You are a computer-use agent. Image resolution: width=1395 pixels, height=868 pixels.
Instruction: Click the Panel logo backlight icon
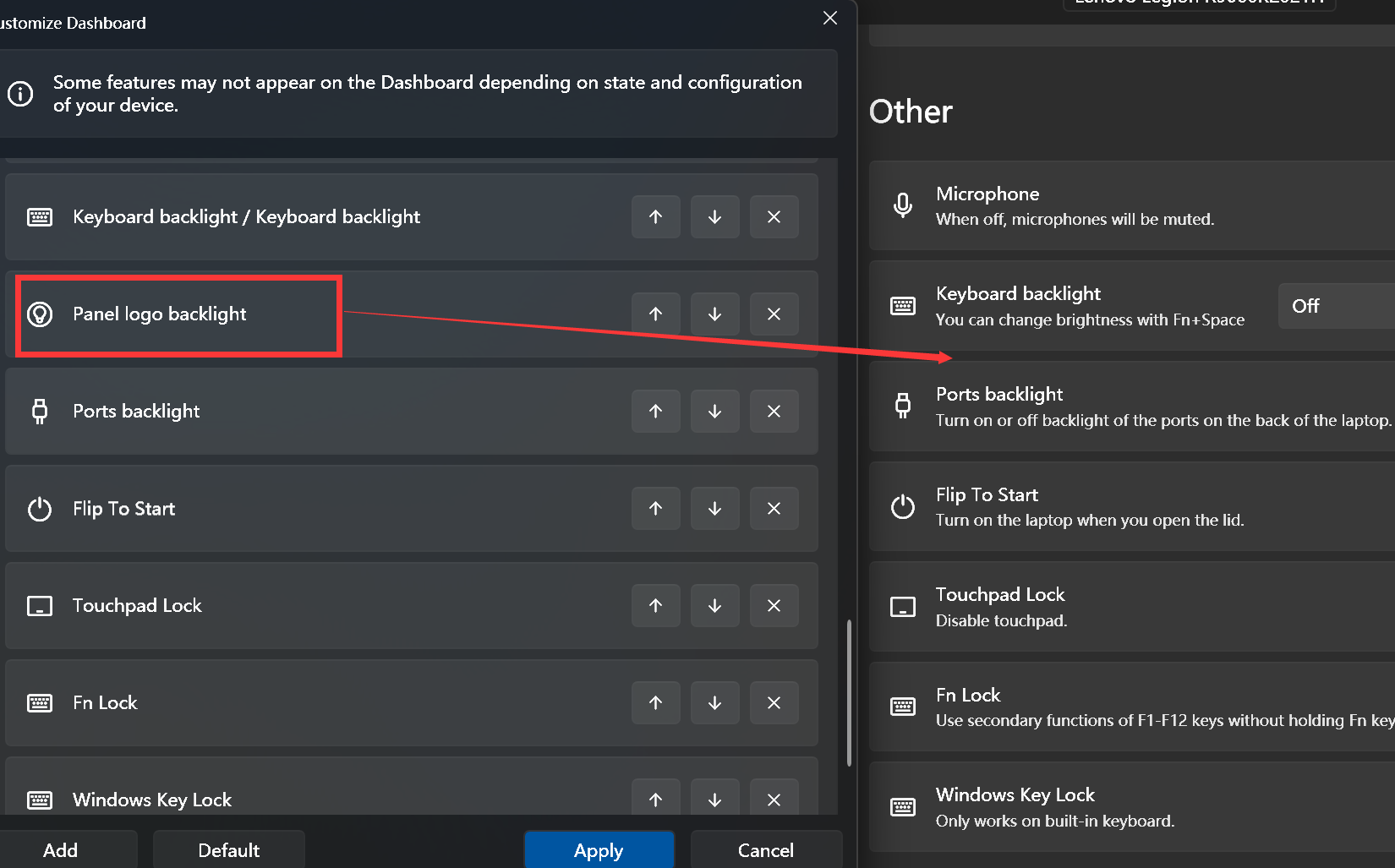click(39, 314)
